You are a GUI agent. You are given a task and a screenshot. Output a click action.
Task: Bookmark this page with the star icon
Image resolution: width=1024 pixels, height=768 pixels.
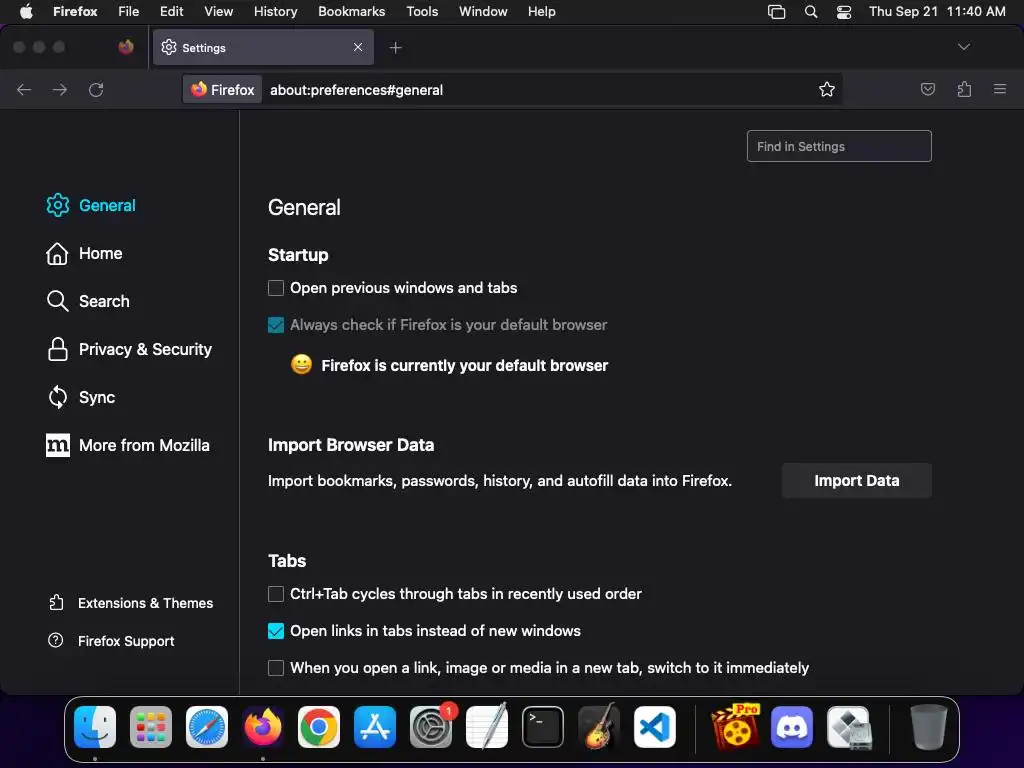click(827, 89)
